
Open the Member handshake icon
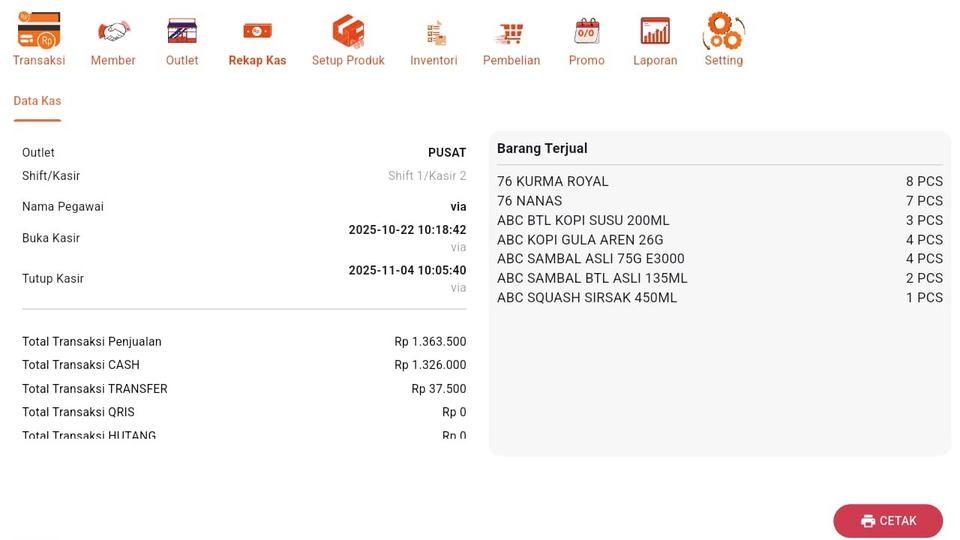pos(113,31)
